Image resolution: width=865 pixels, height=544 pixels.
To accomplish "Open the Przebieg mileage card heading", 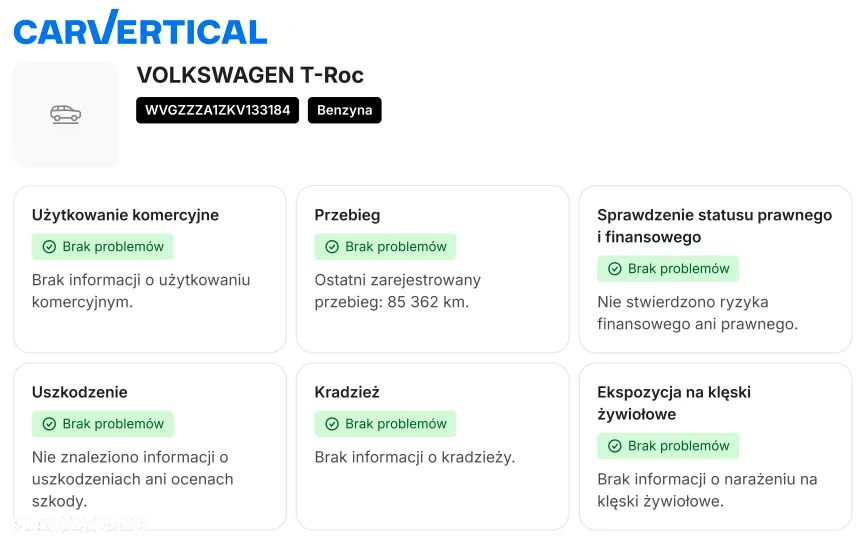I will (x=347, y=215).
